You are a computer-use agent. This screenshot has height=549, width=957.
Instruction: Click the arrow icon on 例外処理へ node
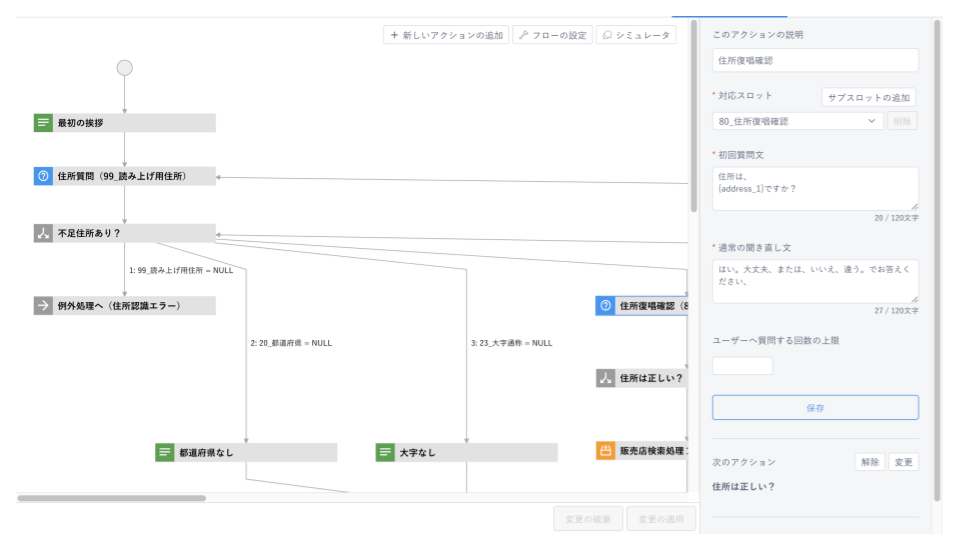(x=43, y=306)
